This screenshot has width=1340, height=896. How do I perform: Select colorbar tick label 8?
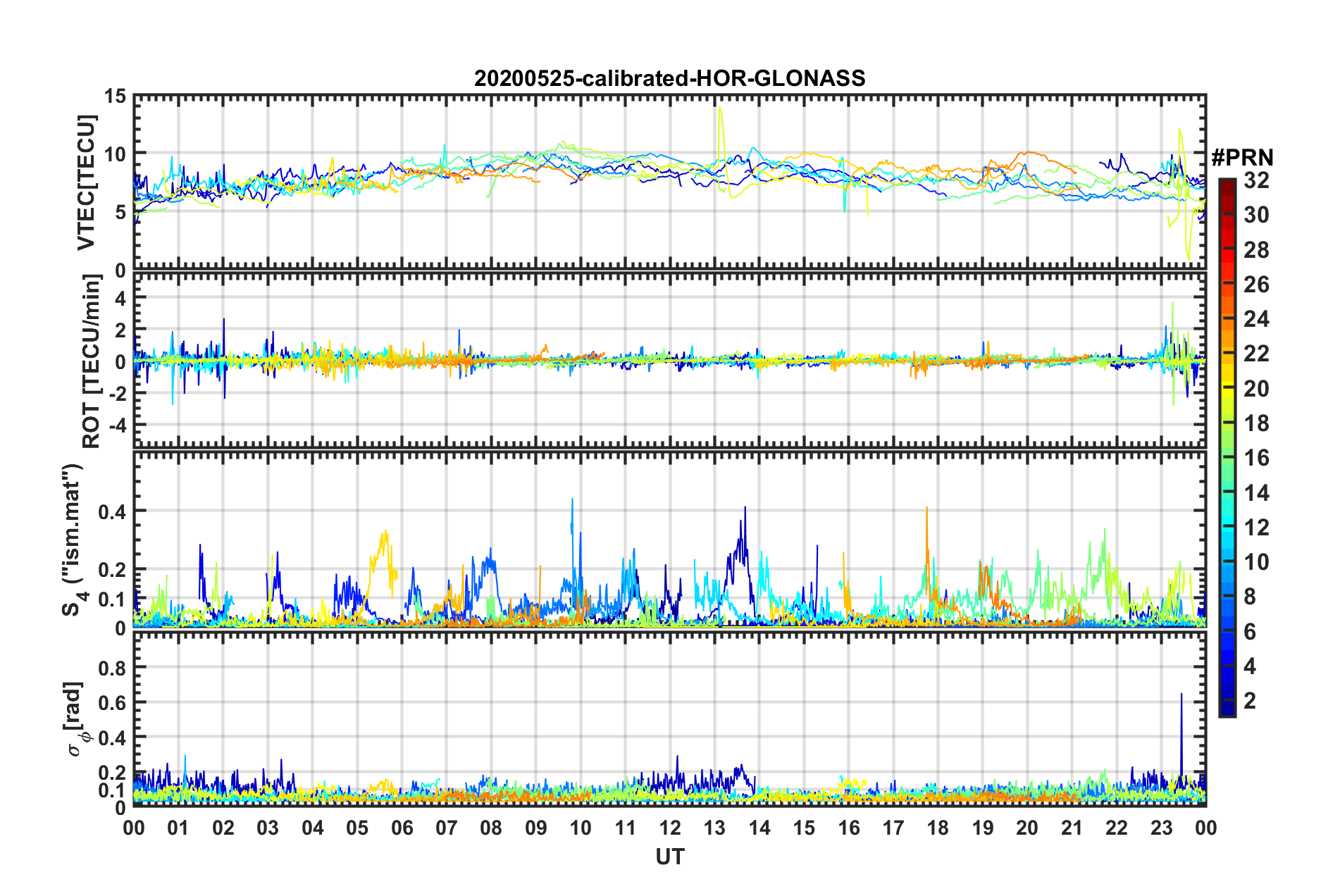tap(1250, 597)
